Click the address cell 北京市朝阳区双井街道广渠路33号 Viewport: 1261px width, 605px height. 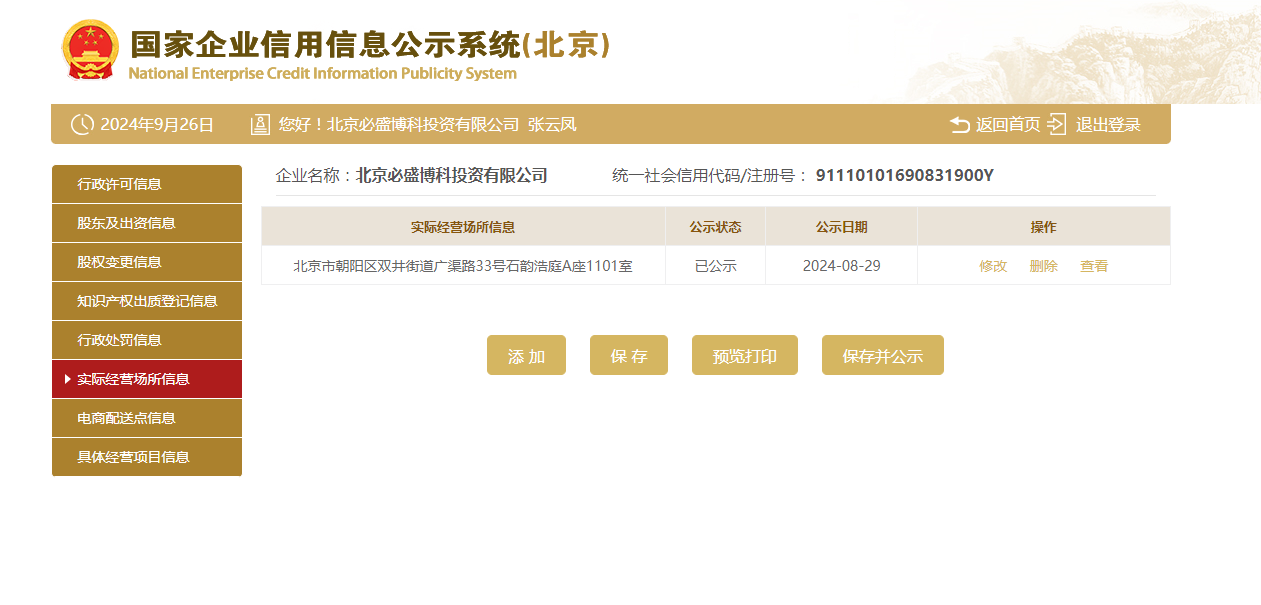[463, 266]
